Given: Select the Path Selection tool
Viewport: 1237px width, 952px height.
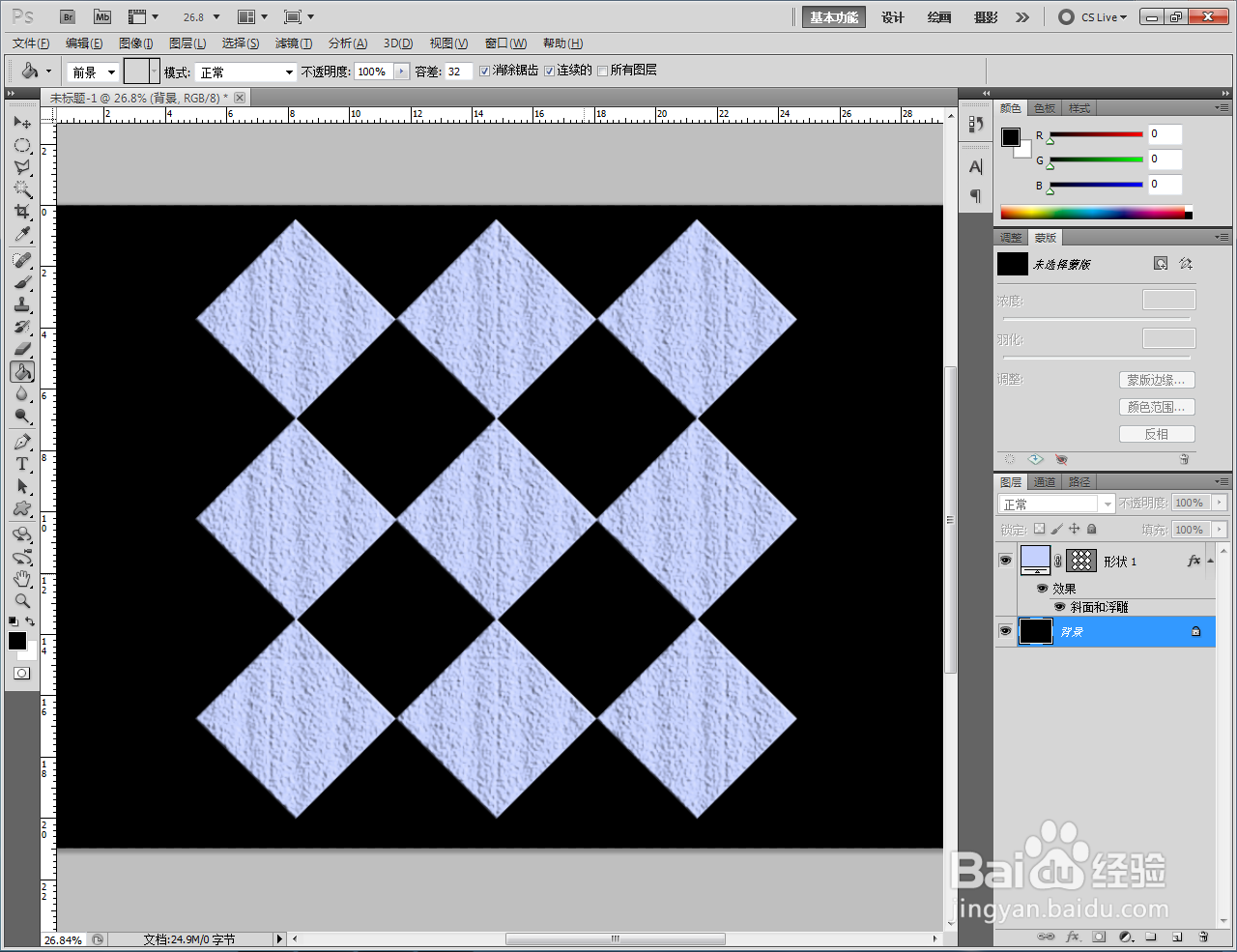Looking at the screenshot, I should (x=22, y=486).
